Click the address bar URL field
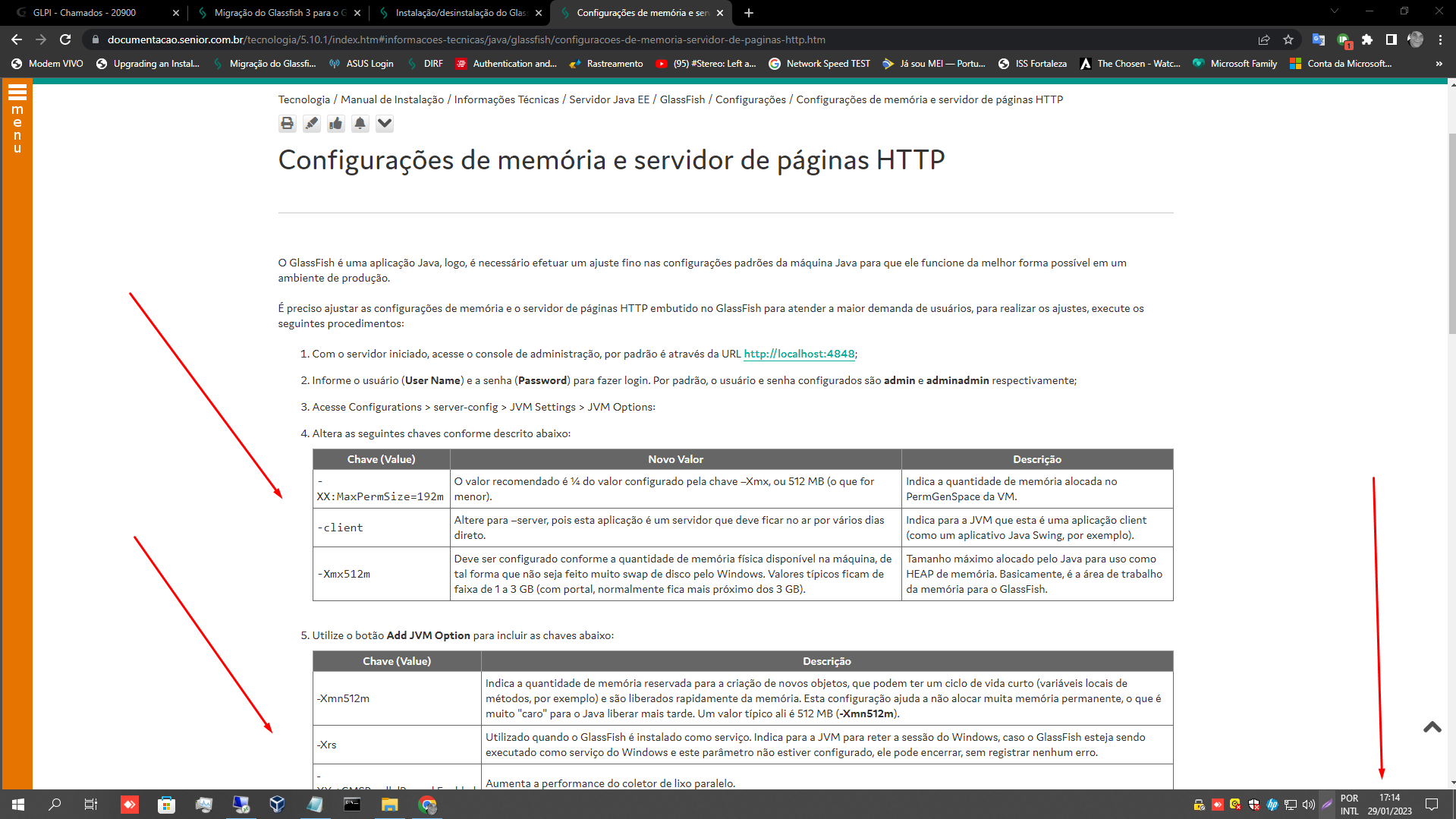The width and height of the screenshot is (1456, 819). pos(668,39)
